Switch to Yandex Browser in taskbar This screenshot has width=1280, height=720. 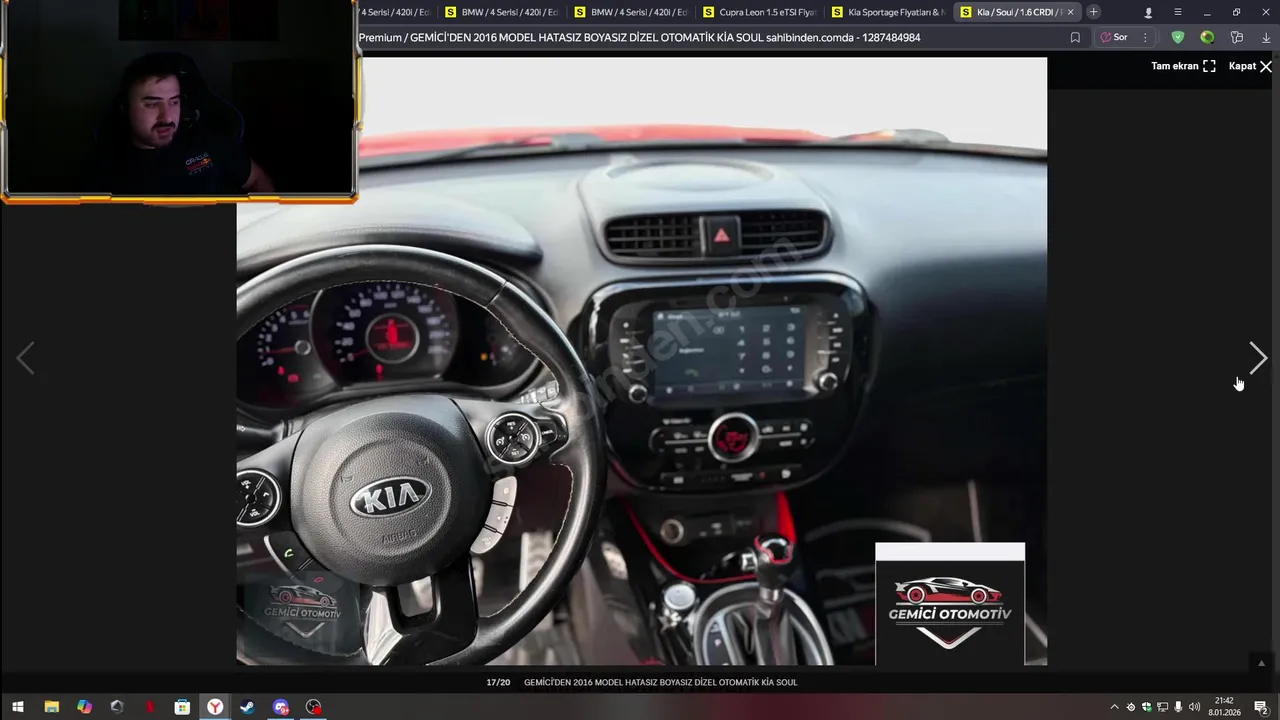[x=215, y=707]
